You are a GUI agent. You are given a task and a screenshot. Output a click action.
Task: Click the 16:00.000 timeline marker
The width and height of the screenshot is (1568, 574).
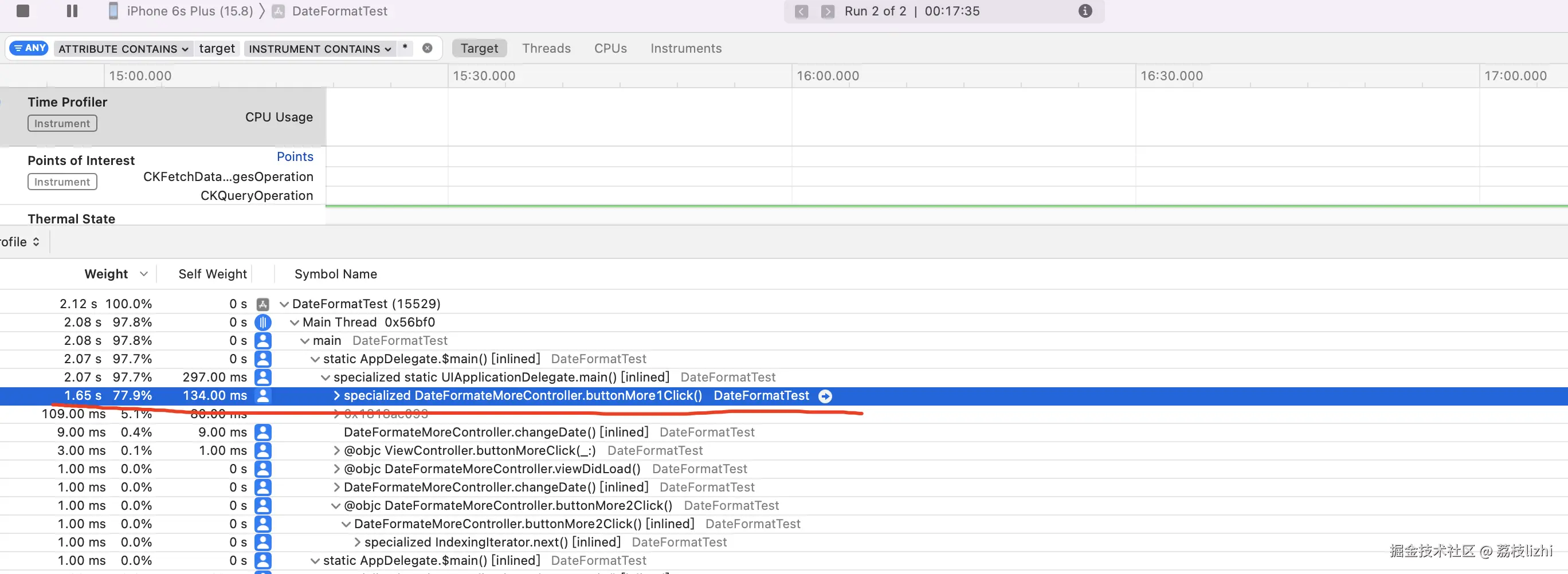tap(828, 76)
